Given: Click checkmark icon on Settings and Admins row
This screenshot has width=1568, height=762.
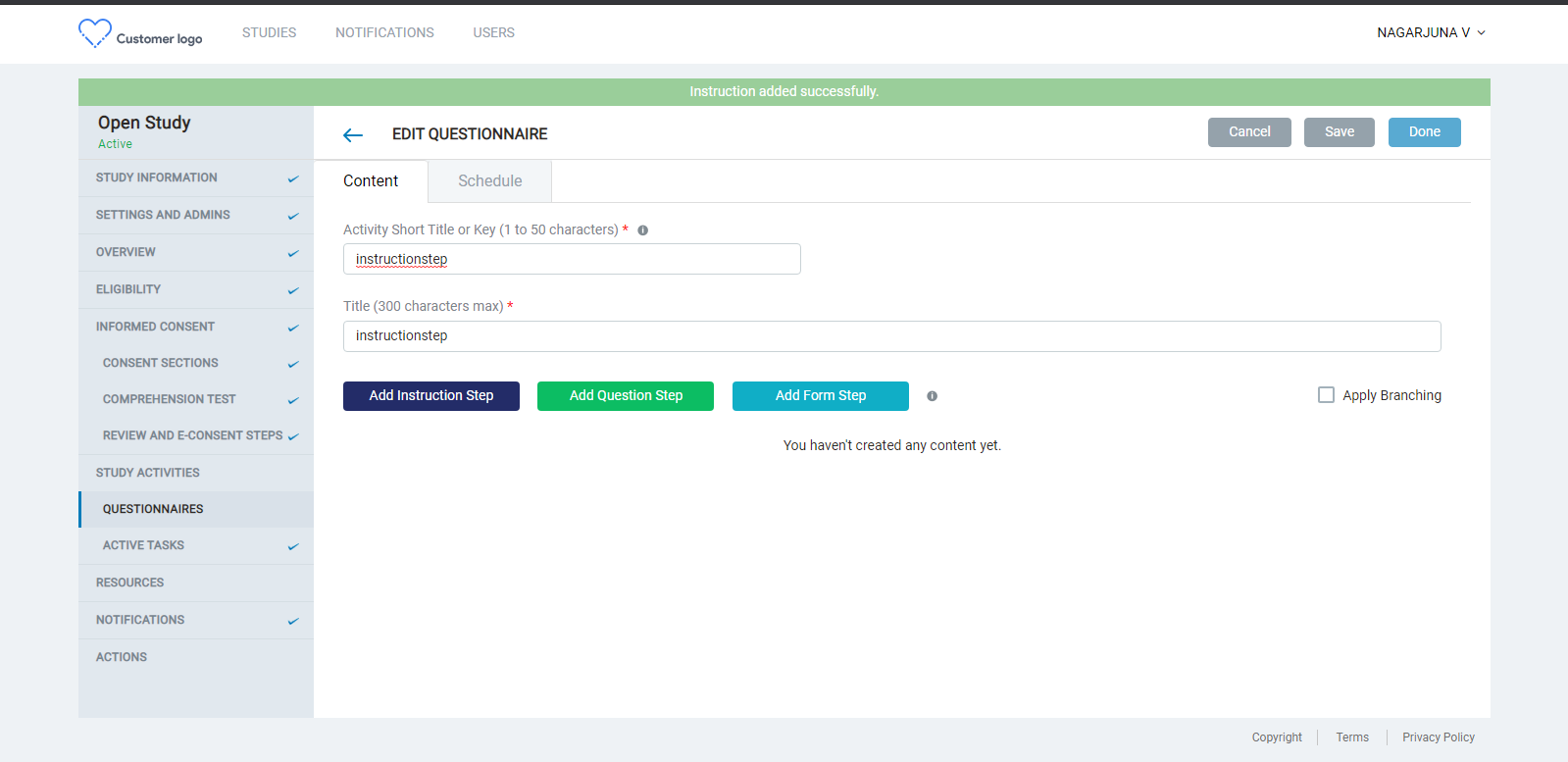Looking at the screenshot, I should [x=293, y=216].
